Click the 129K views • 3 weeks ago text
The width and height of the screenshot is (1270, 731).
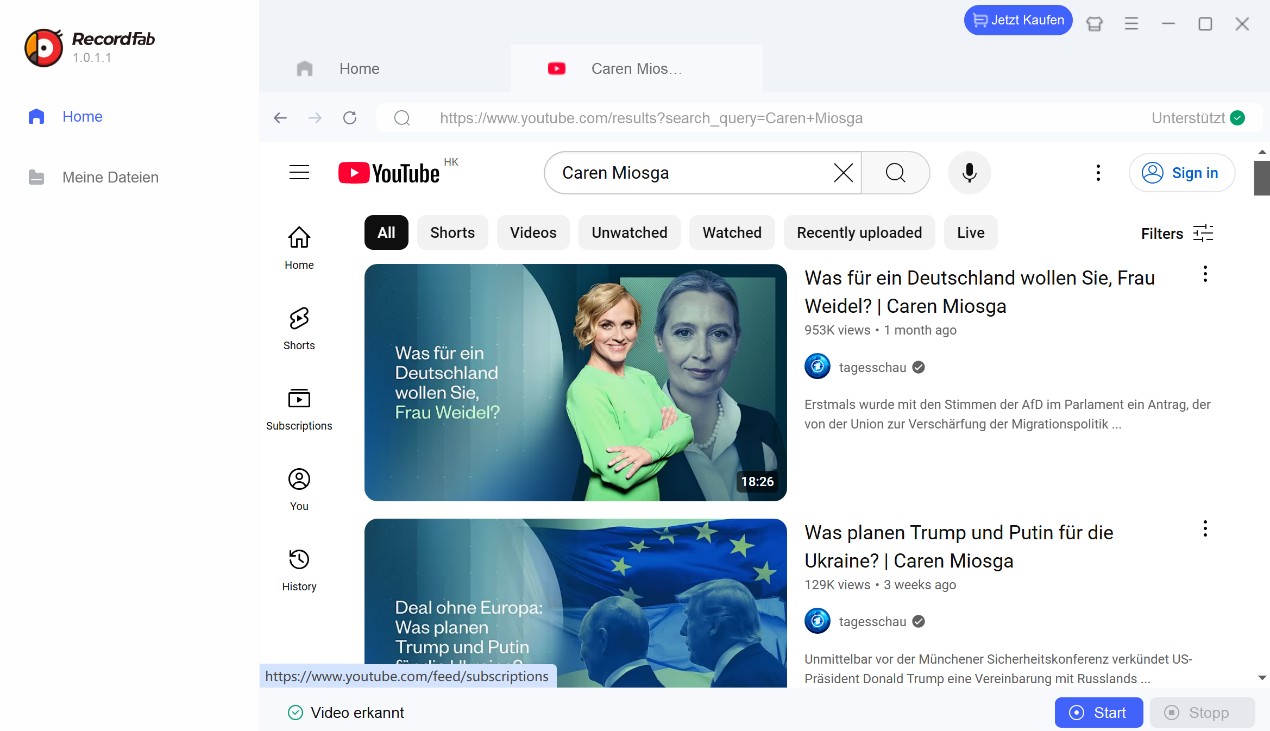880,585
